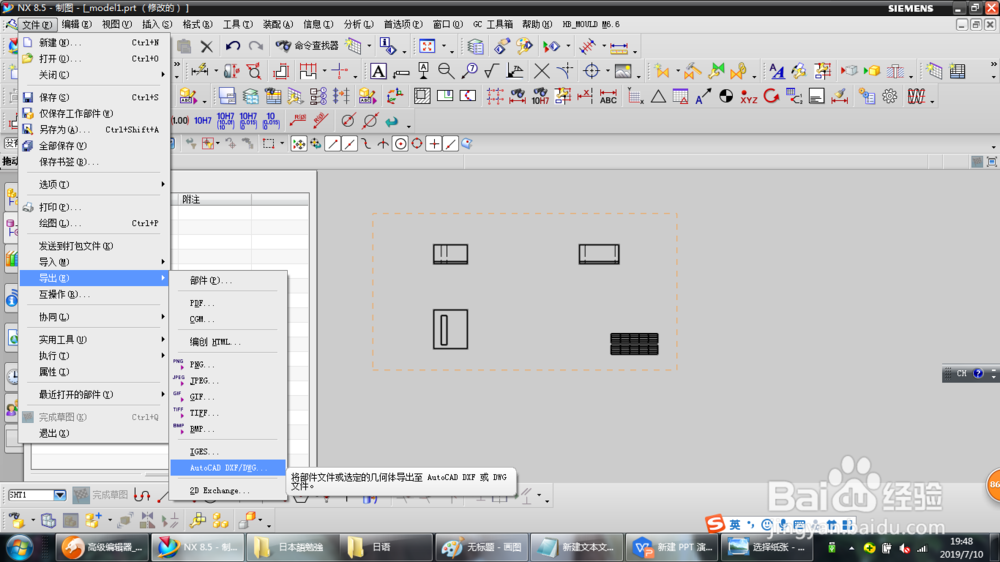Choose PDF in the export submenu
1000x562 pixels.
228,303
